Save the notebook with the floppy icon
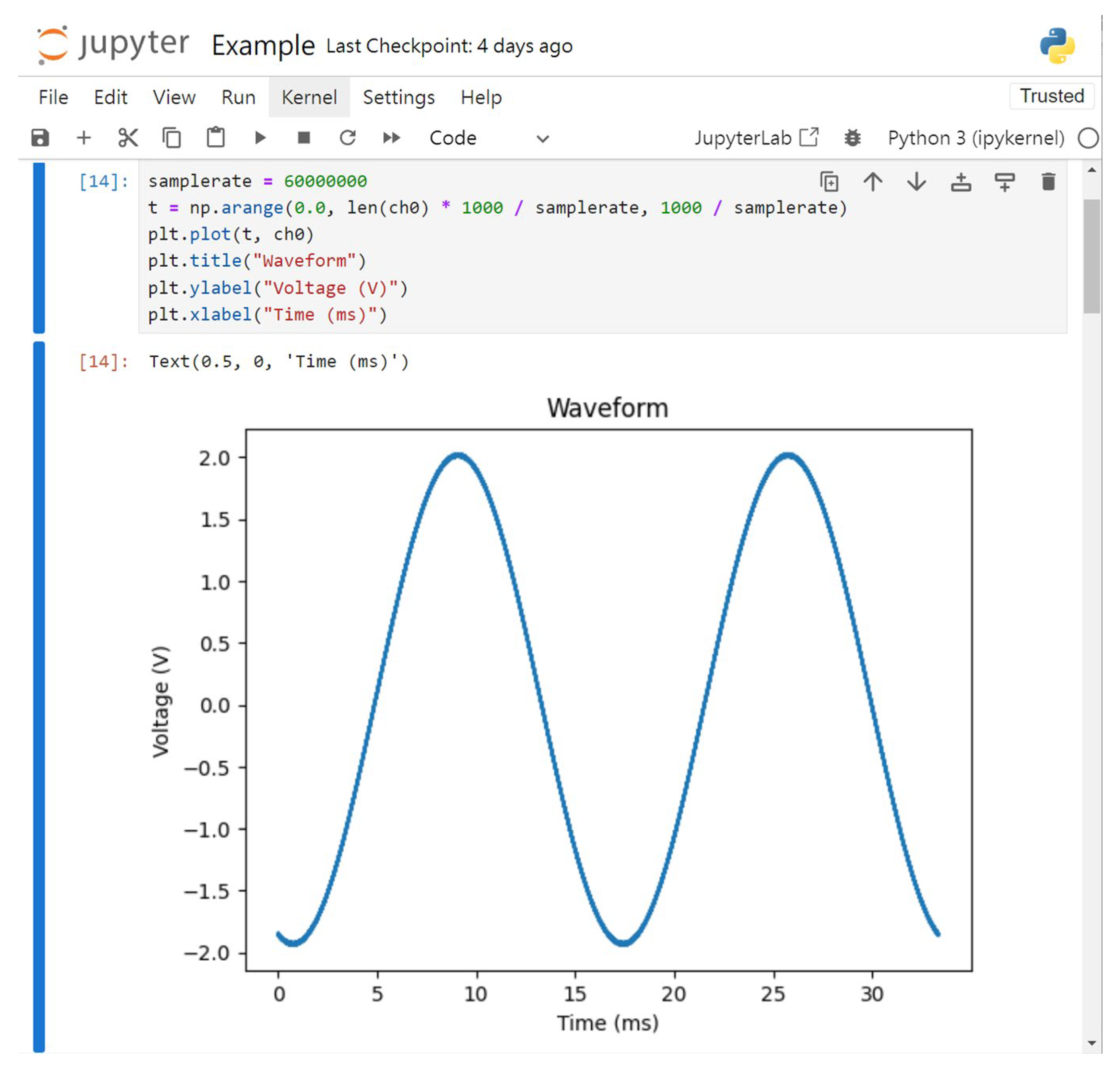This screenshot has width=1120, height=1072. (40, 138)
